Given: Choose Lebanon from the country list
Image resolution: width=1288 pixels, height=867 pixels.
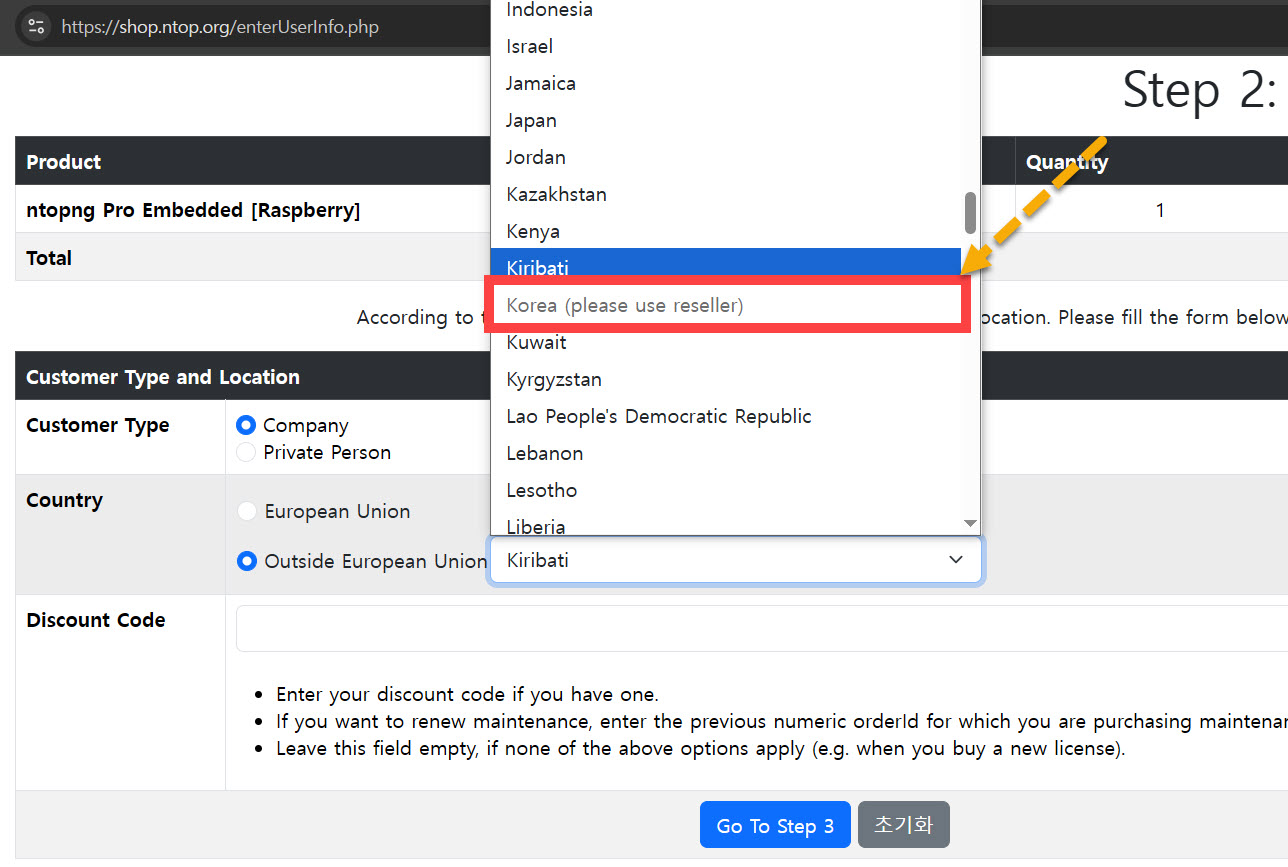Looking at the screenshot, I should (x=545, y=453).
